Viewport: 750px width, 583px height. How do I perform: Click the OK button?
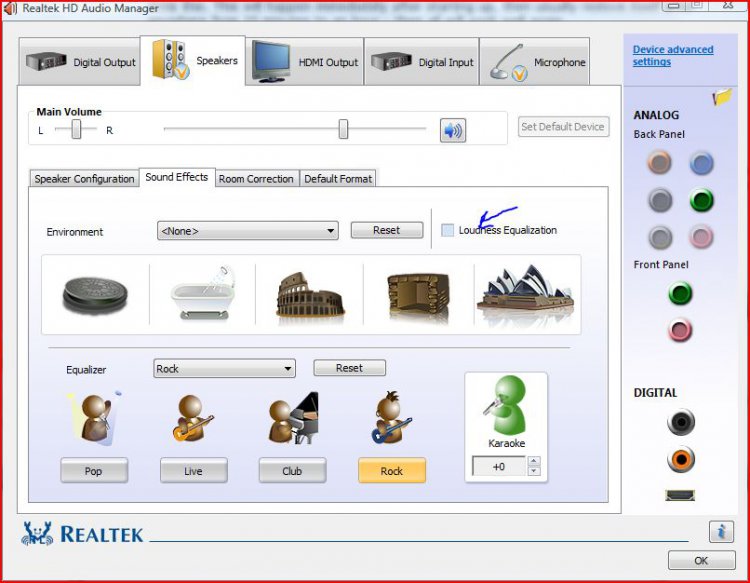coord(701,560)
